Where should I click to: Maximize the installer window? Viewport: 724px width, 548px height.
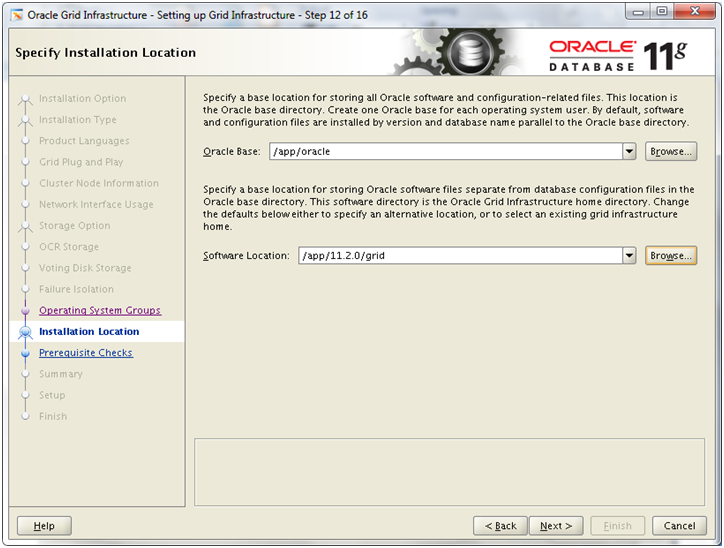(662, 12)
